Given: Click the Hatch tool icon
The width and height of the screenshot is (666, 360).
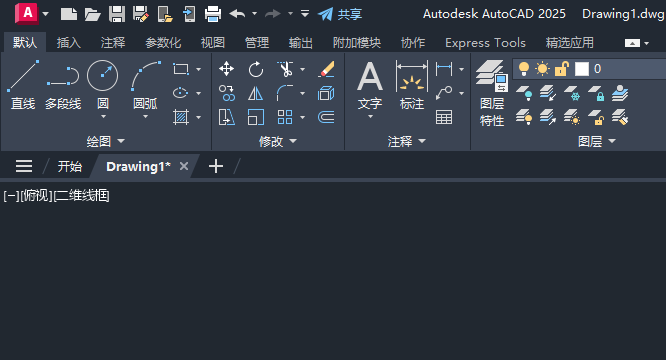Looking at the screenshot, I should 181,117.
